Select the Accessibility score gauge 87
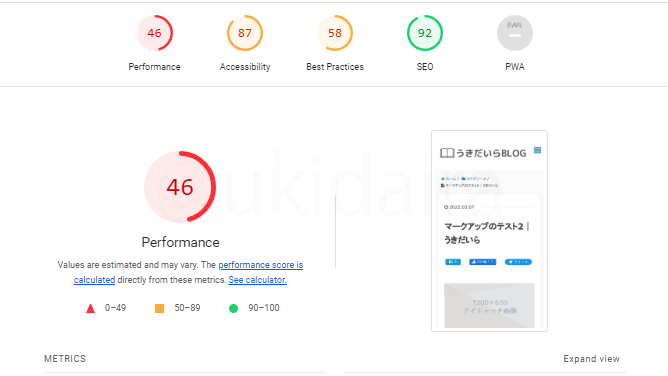Viewport: 668px width, 376px height. tap(245, 33)
